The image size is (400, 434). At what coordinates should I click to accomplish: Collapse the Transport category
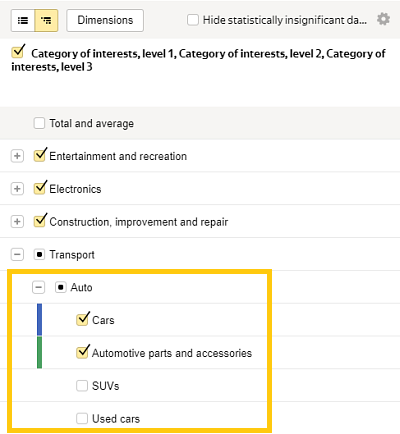pos(17,255)
